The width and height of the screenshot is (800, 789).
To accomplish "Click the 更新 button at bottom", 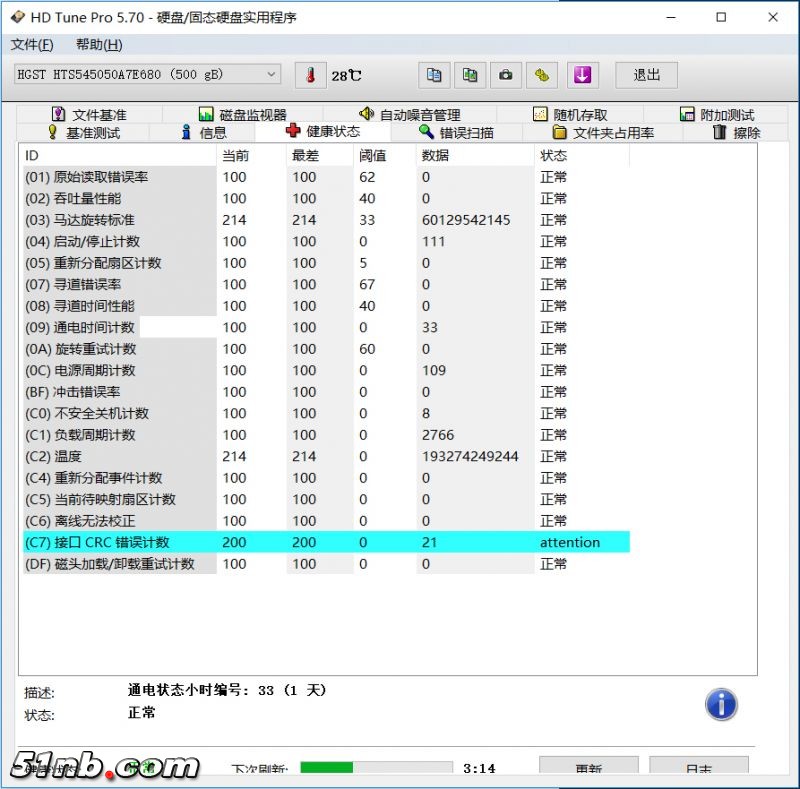I will point(588,769).
